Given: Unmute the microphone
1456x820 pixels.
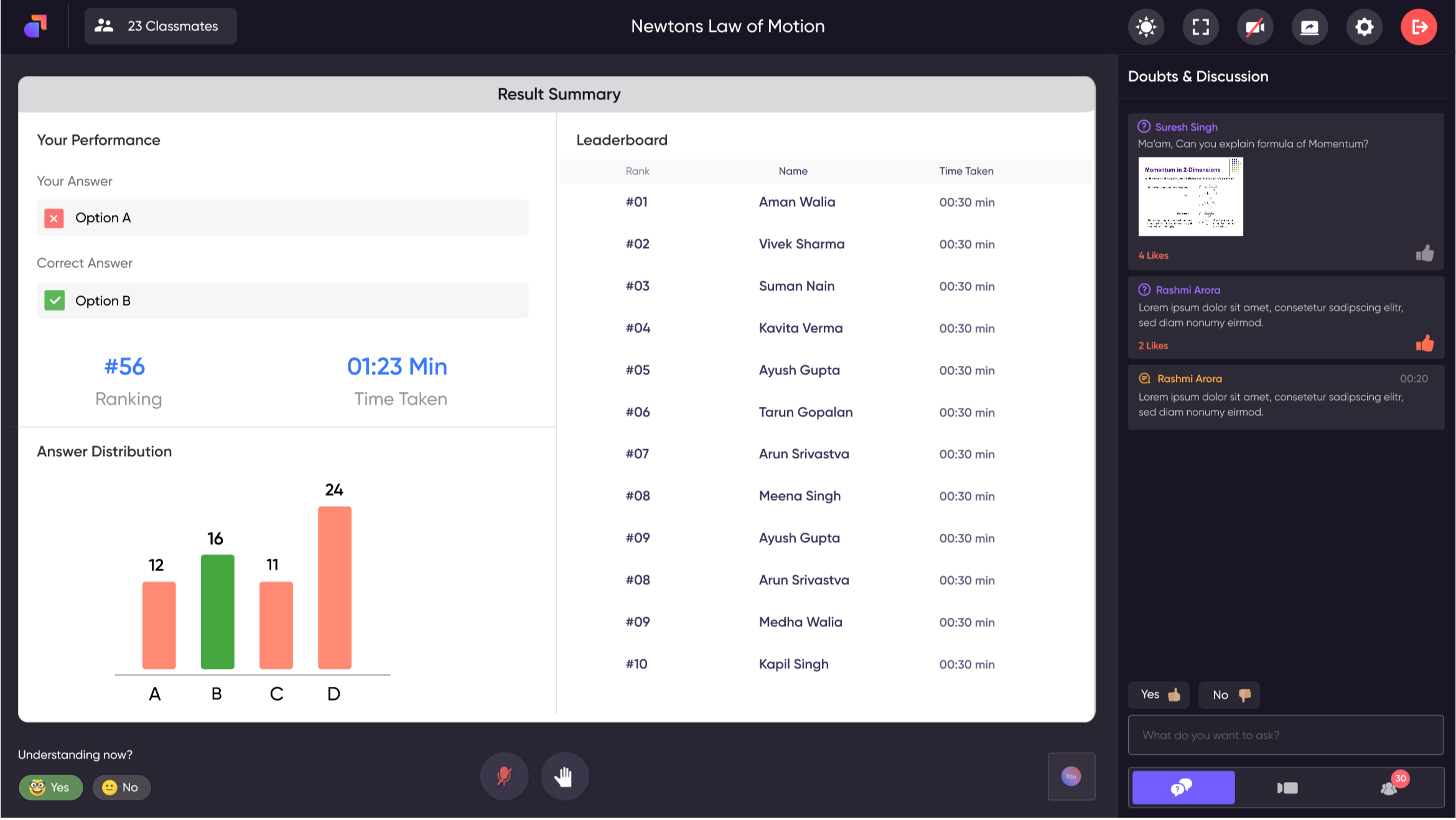Looking at the screenshot, I should (504, 776).
